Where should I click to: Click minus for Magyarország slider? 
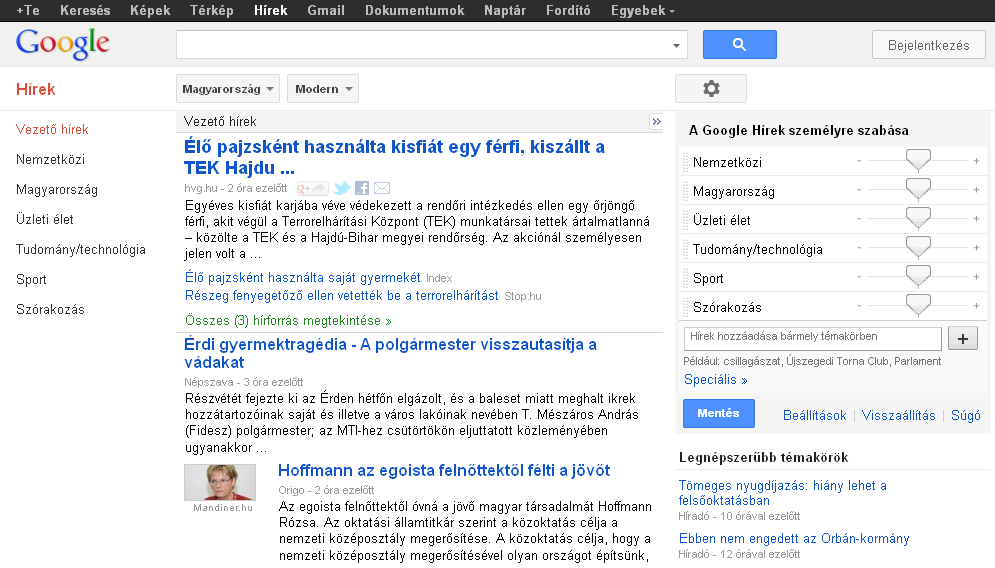point(859,190)
